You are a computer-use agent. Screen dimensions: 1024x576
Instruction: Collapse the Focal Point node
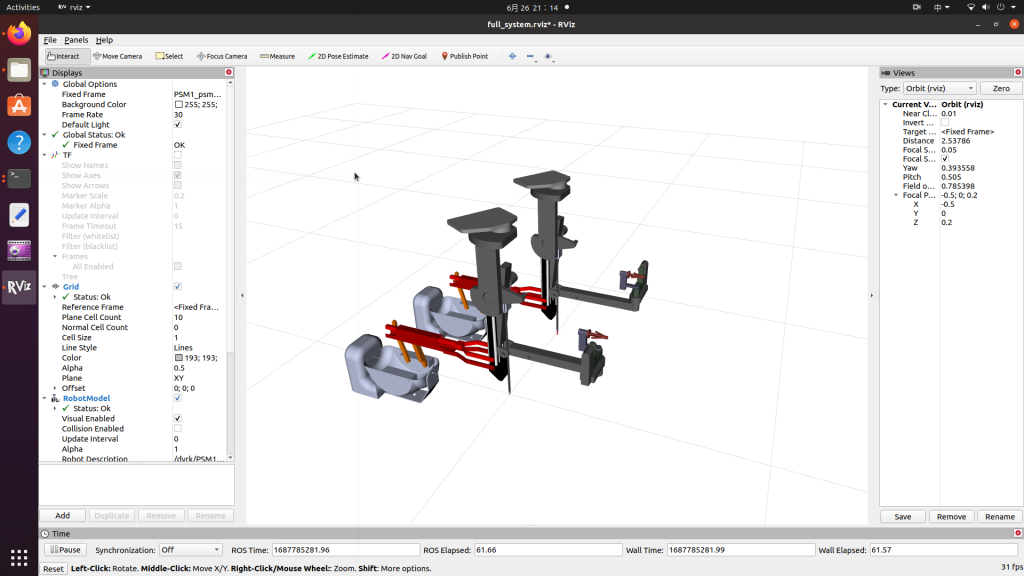(896, 195)
